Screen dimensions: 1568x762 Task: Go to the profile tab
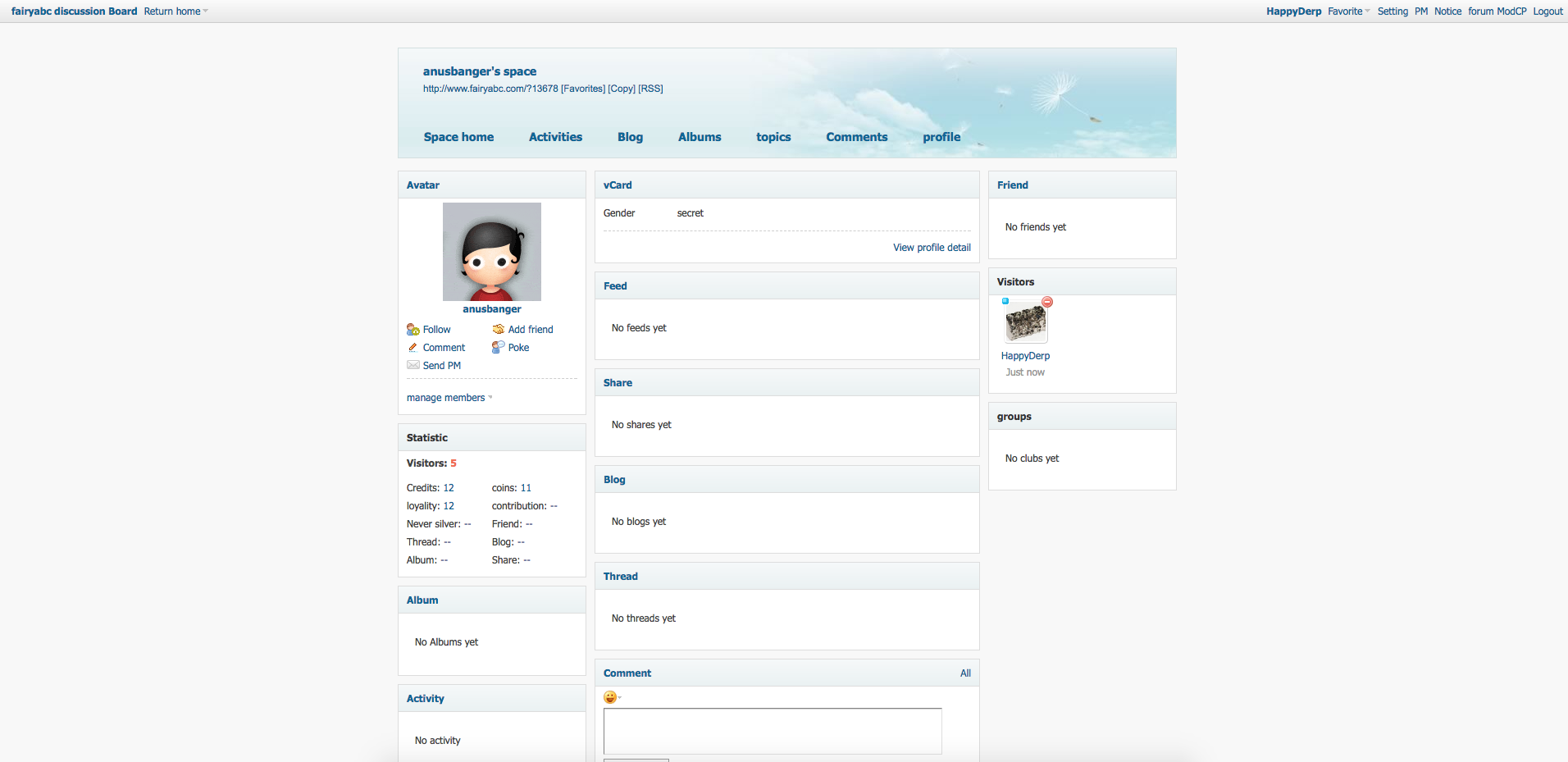click(941, 137)
